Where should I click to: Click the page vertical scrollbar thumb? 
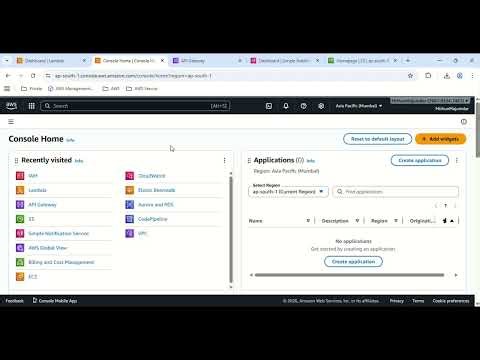coord(477,129)
